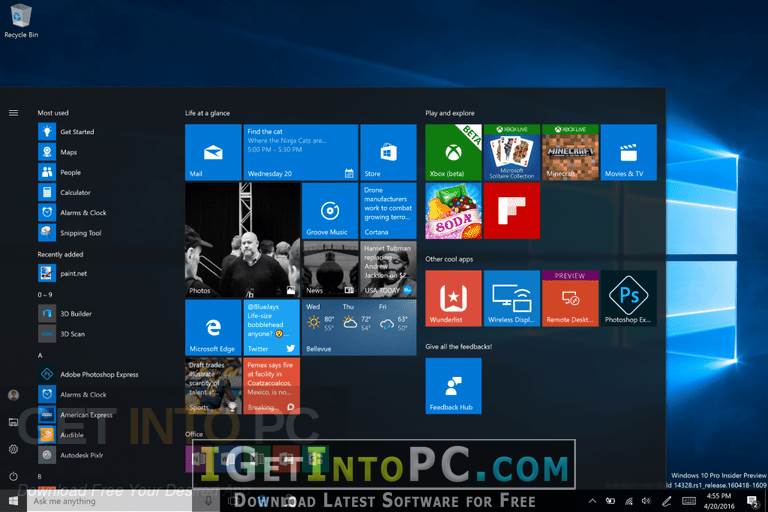
Task: Launch the Microsoft Edge tile
Action: [213, 327]
